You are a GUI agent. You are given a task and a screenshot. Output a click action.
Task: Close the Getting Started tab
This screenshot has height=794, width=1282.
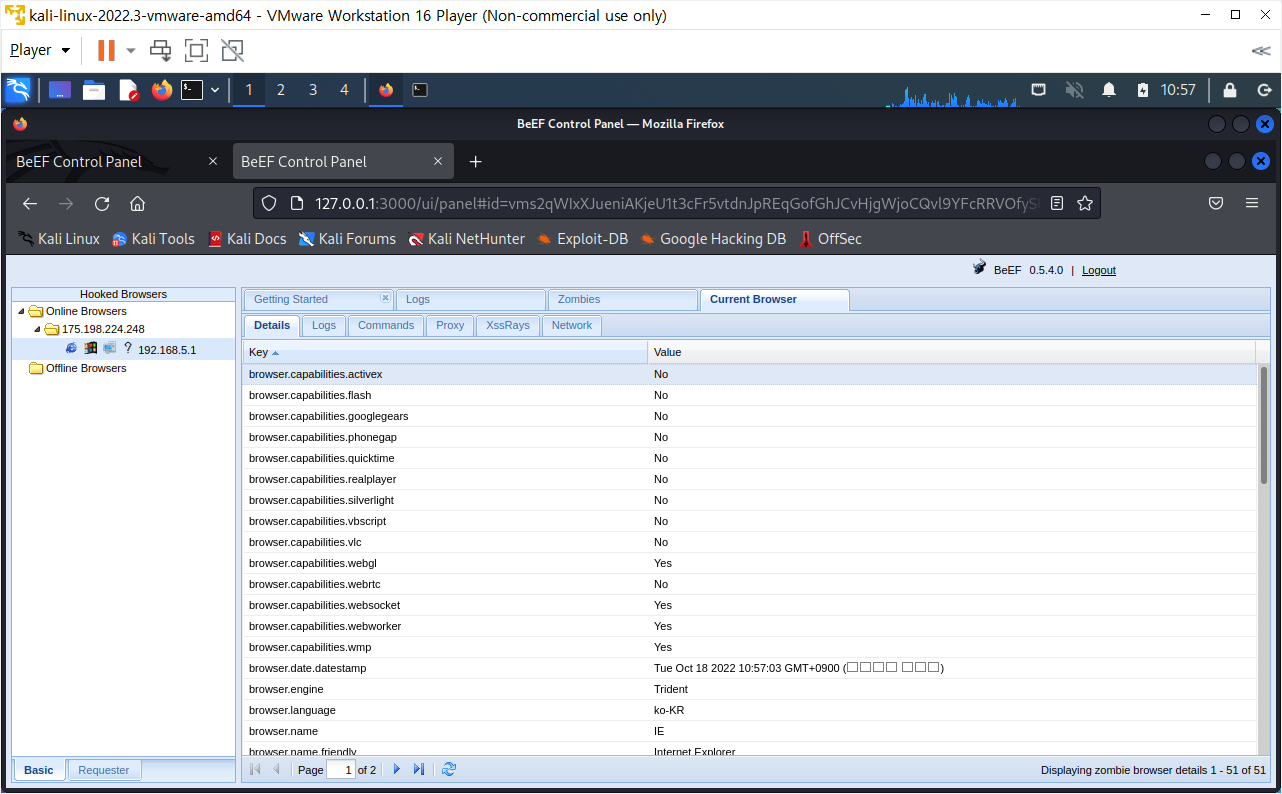coord(385,298)
